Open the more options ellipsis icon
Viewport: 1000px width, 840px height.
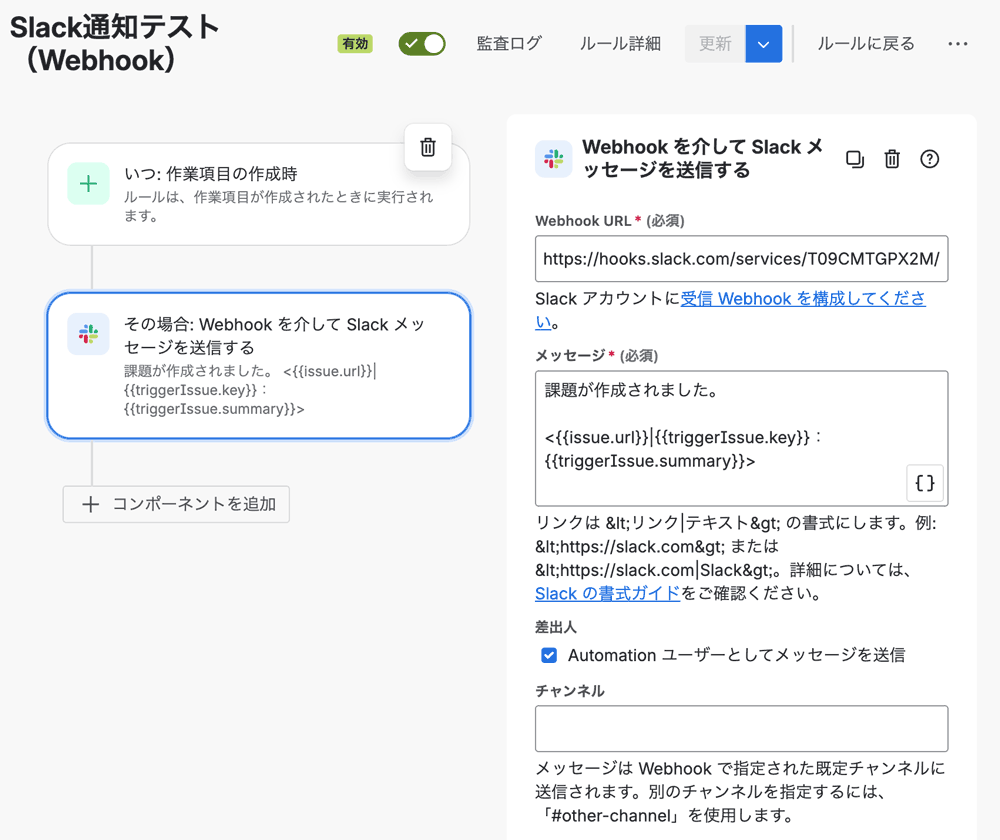click(x=958, y=43)
